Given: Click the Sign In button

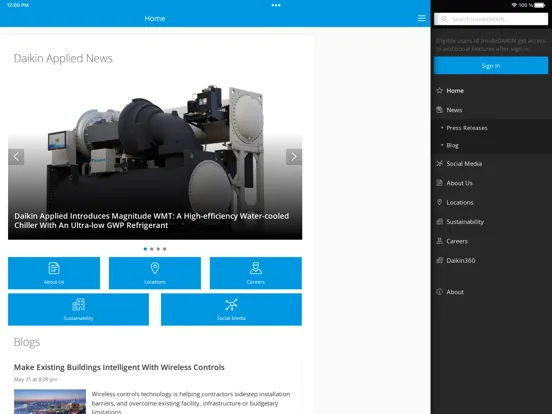Looking at the screenshot, I should click(x=491, y=65).
